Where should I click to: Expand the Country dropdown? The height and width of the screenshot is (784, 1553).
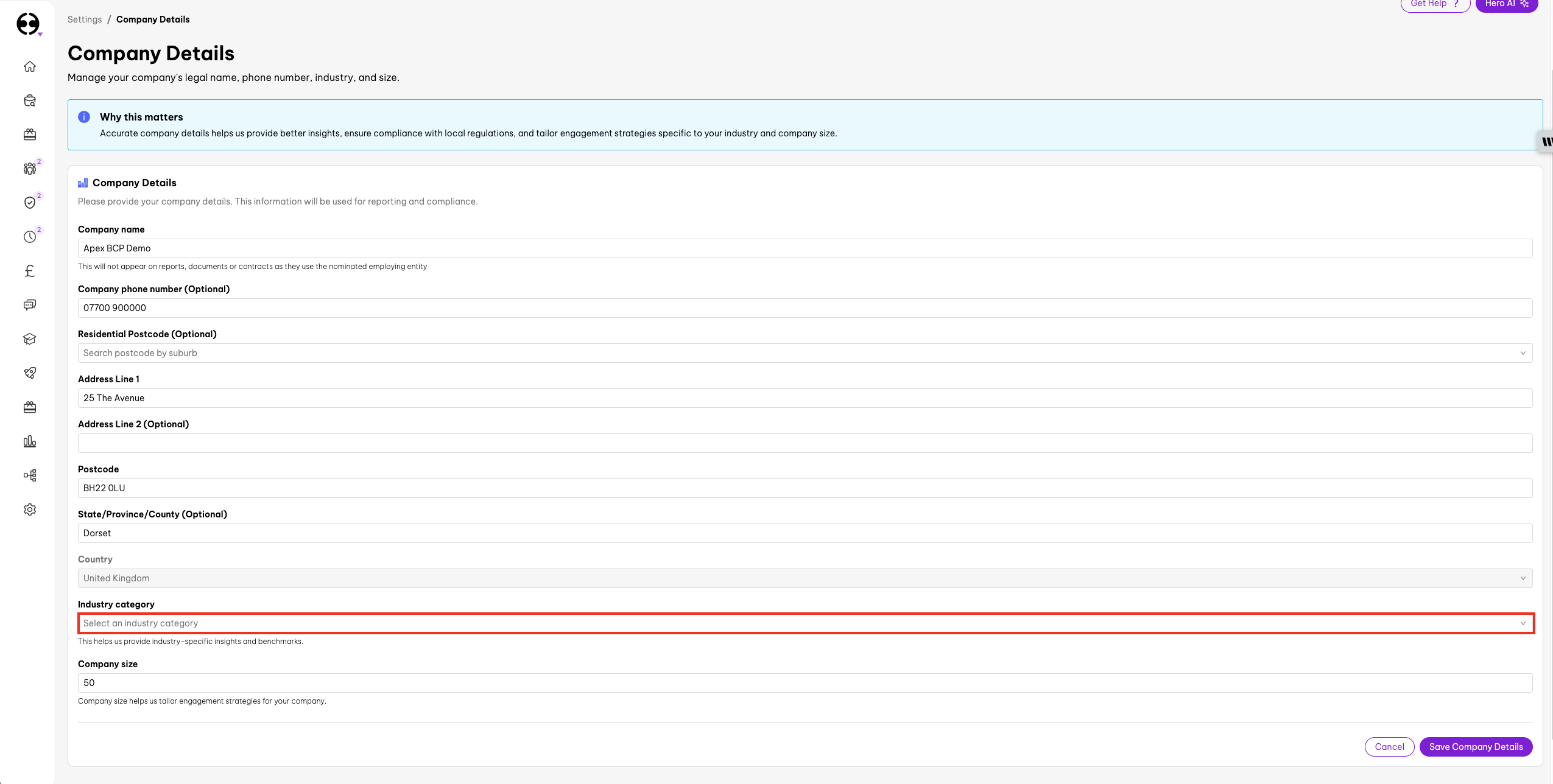click(x=804, y=578)
